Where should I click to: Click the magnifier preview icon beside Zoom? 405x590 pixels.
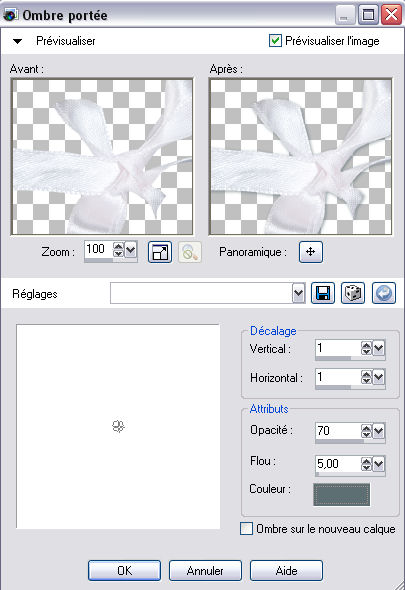pos(190,252)
